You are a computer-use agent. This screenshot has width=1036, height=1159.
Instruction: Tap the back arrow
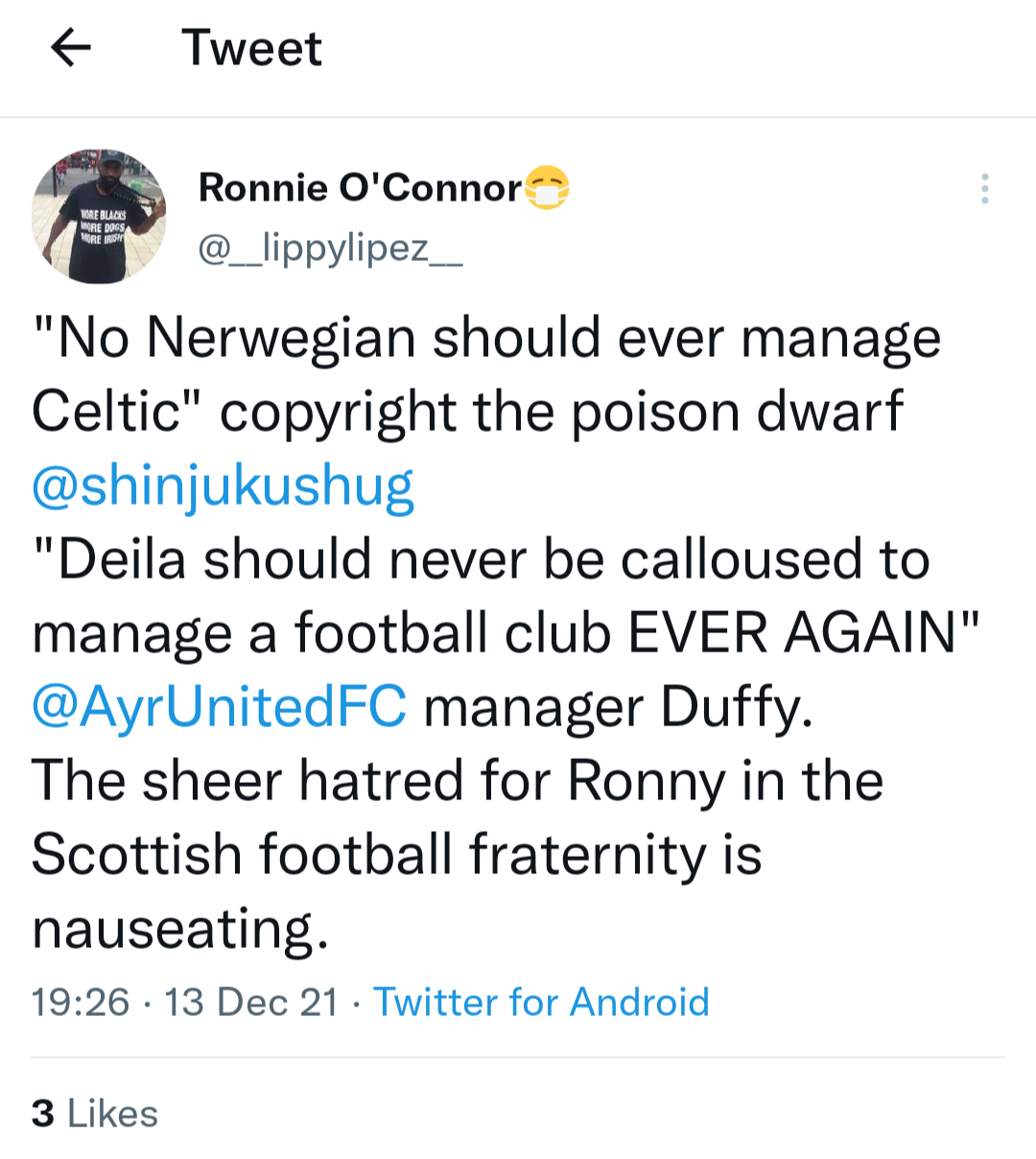point(70,47)
